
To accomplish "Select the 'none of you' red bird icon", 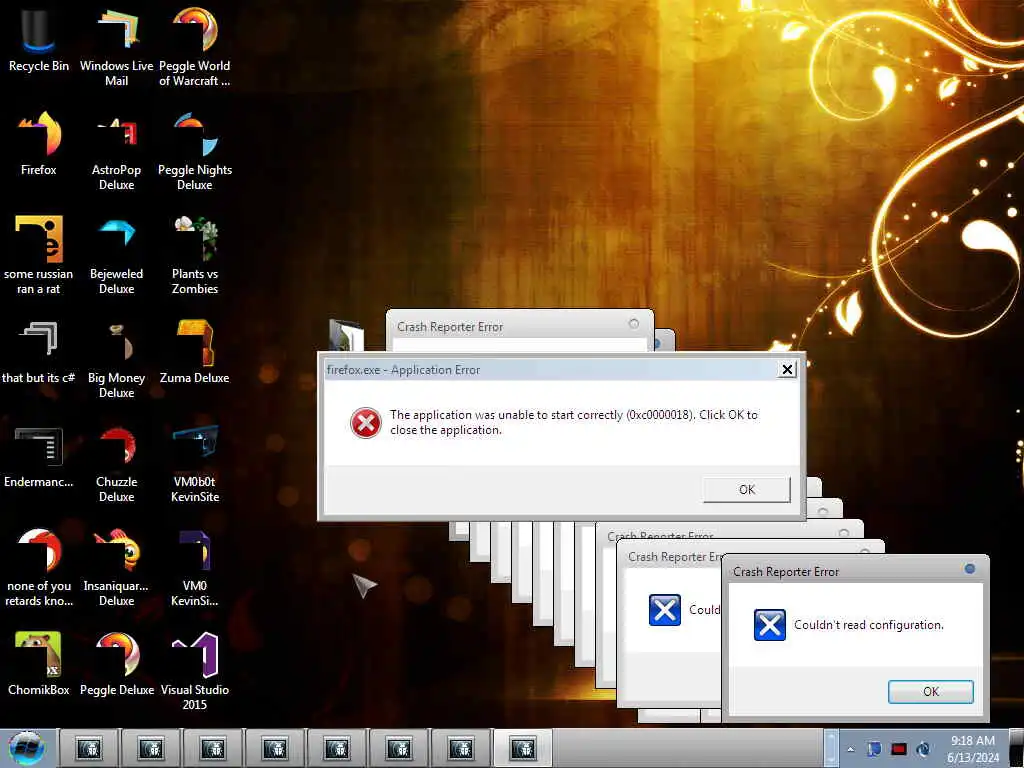I will point(39,567).
